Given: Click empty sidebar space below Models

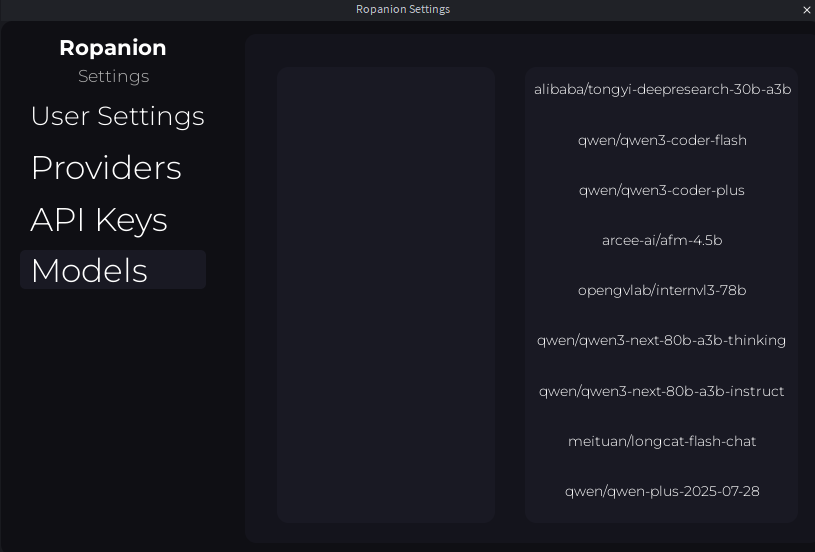Looking at the screenshot, I should [113, 420].
